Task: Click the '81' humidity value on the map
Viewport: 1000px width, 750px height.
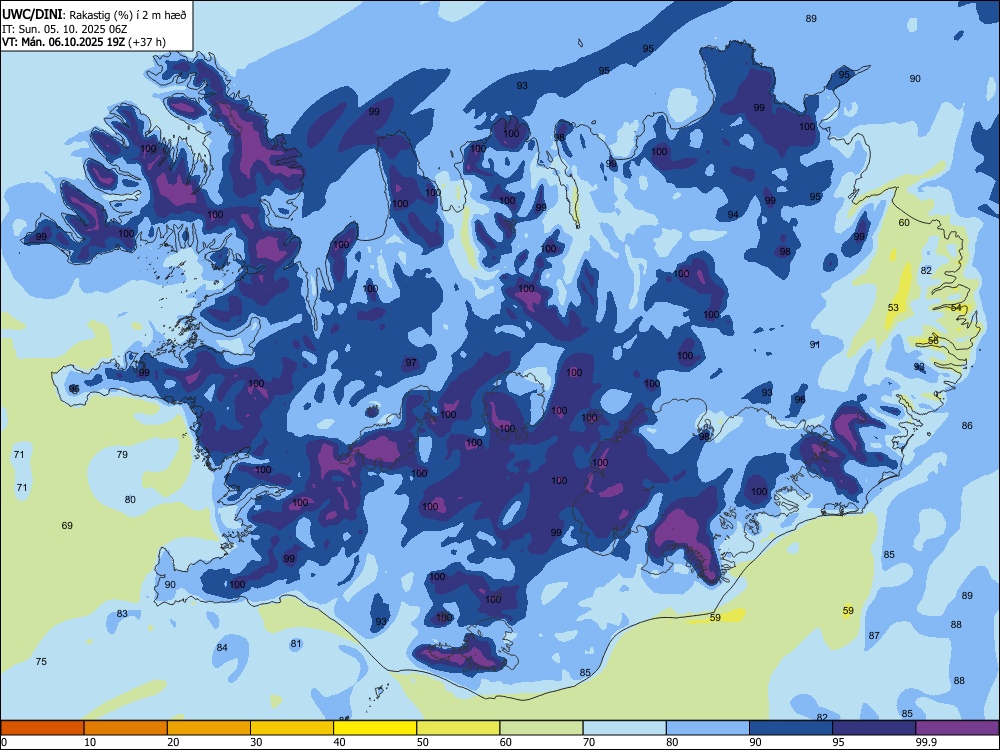Action: click(x=296, y=643)
